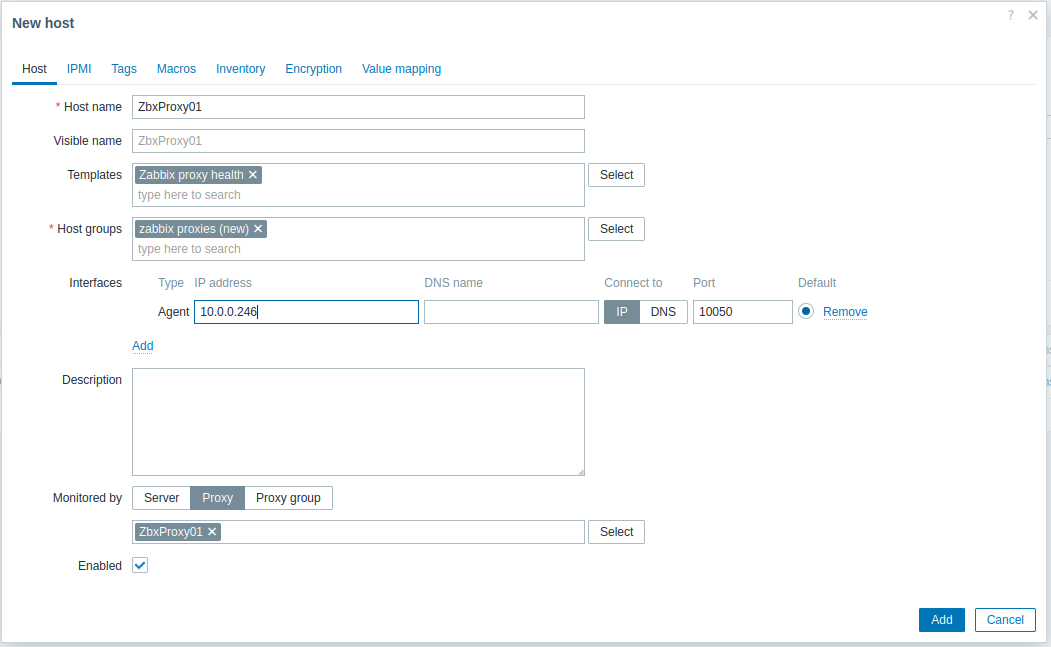Remove the zabbix proxies (new) group tag
1051x647 pixels.
pos(258,229)
